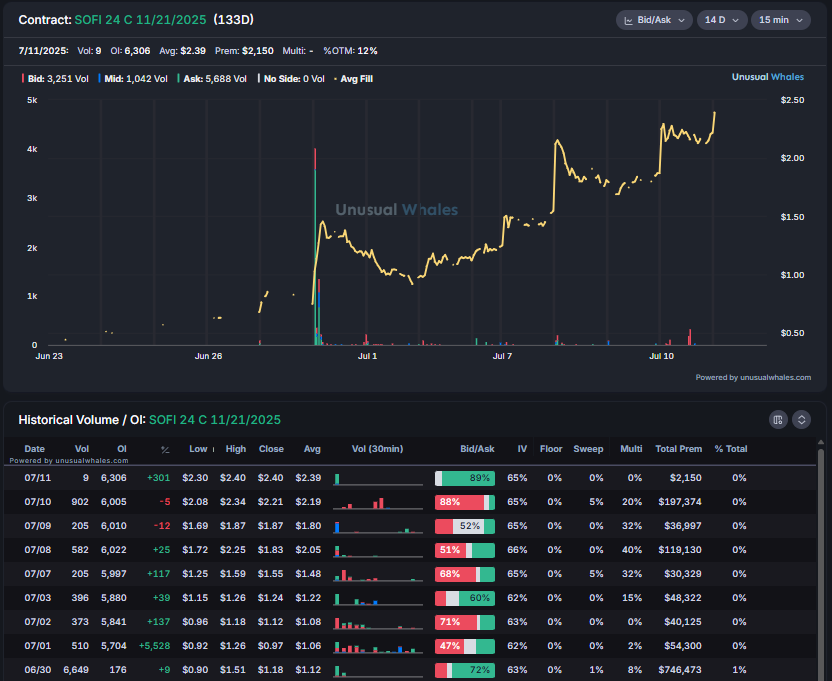This screenshot has width=832, height=681.
Task: Click the 52% bid/ask bar for 07/09
Action: click(x=465, y=526)
